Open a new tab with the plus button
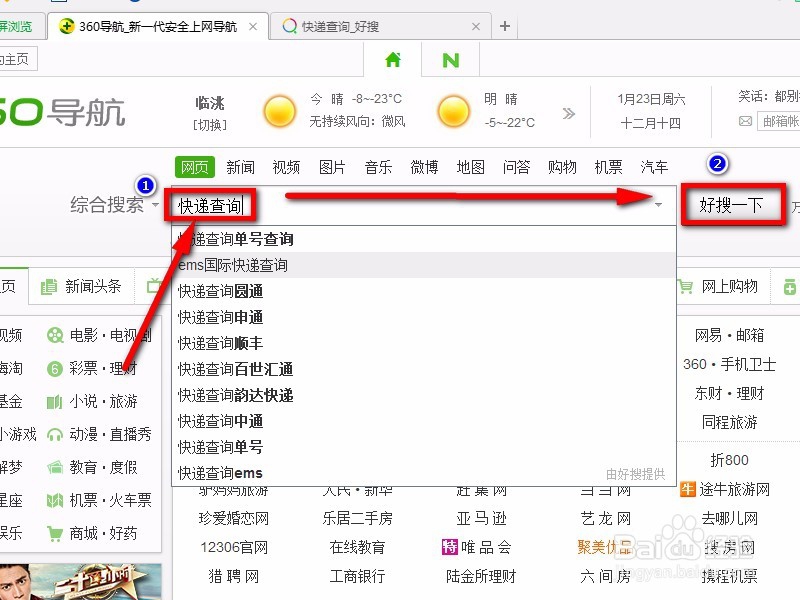Image resolution: width=800 pixels, height=600 pixels. (x=505, y=26)
